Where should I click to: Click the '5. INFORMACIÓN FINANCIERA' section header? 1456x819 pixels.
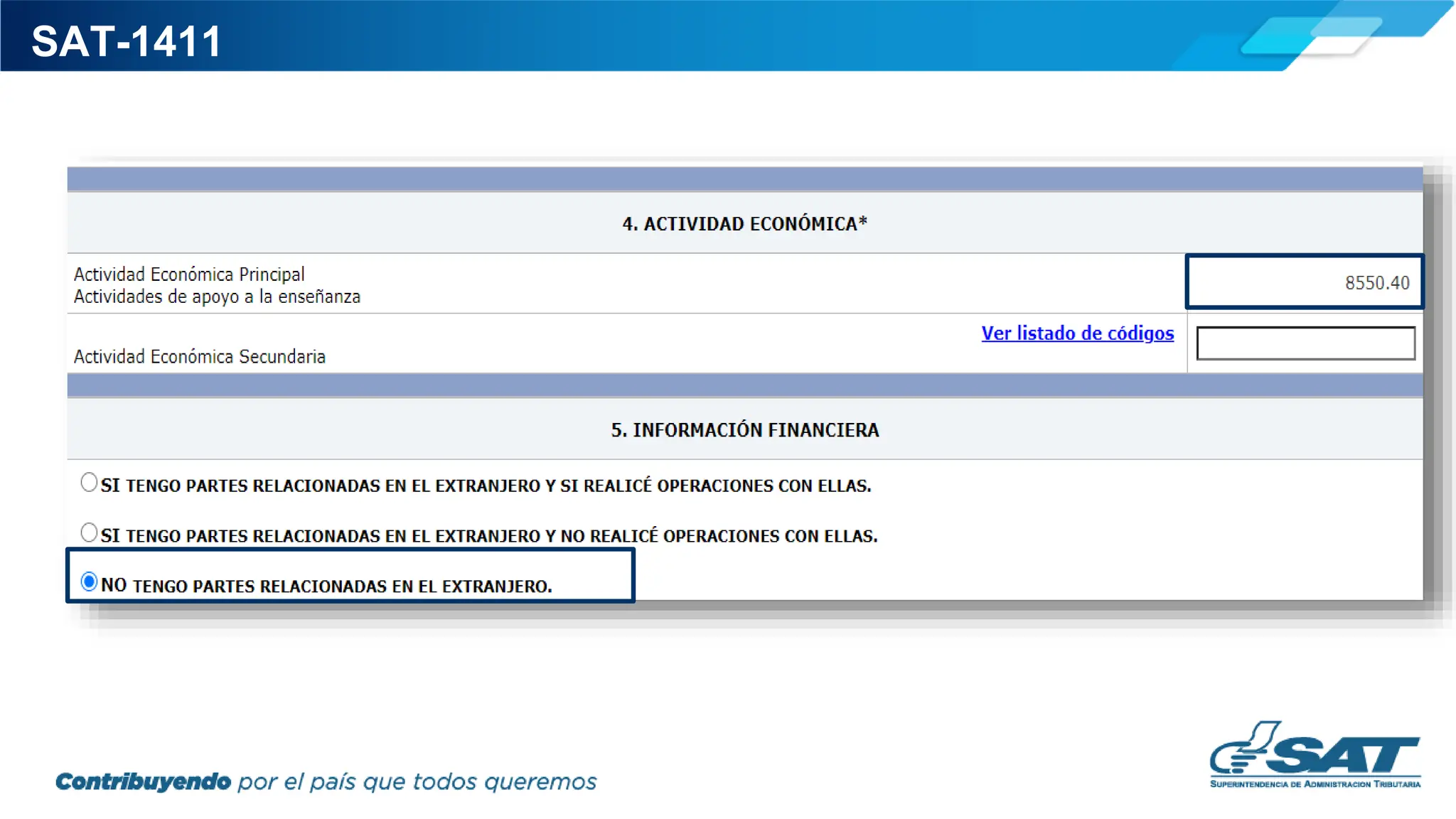click(x=744, y=430)
